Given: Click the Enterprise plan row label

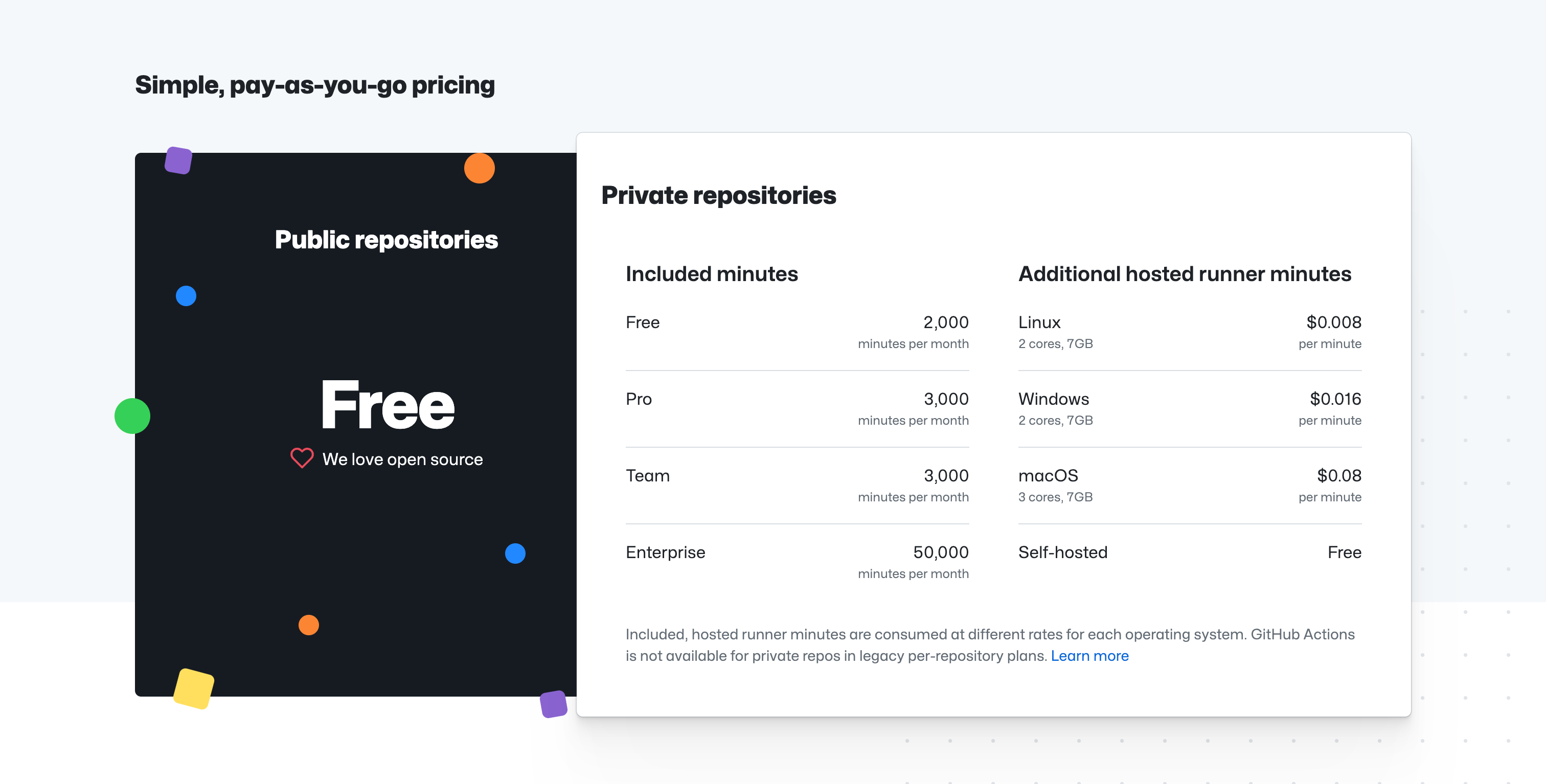Looking at the screenshot, I should tap(665, 552).
